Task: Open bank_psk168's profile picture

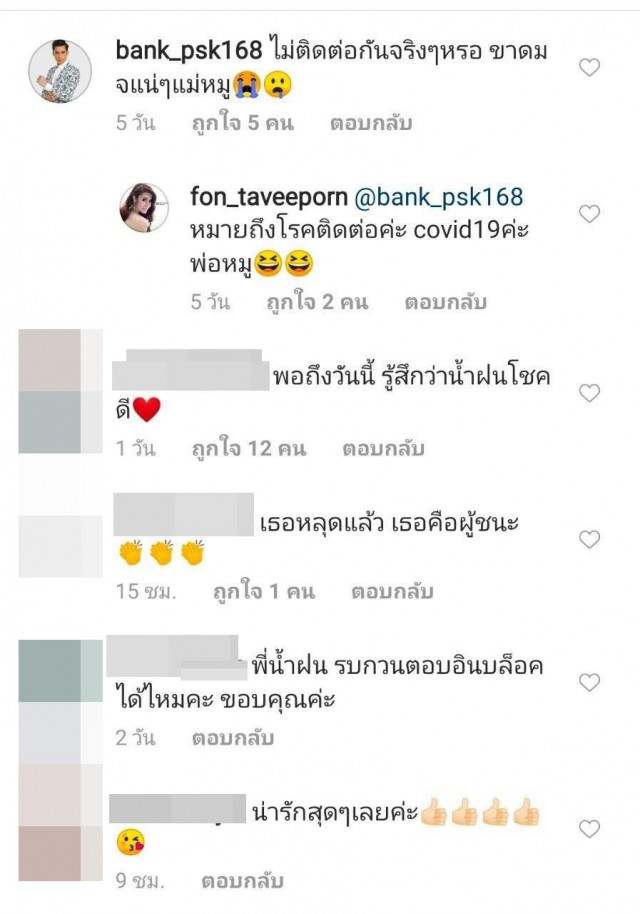Action: 60,71
